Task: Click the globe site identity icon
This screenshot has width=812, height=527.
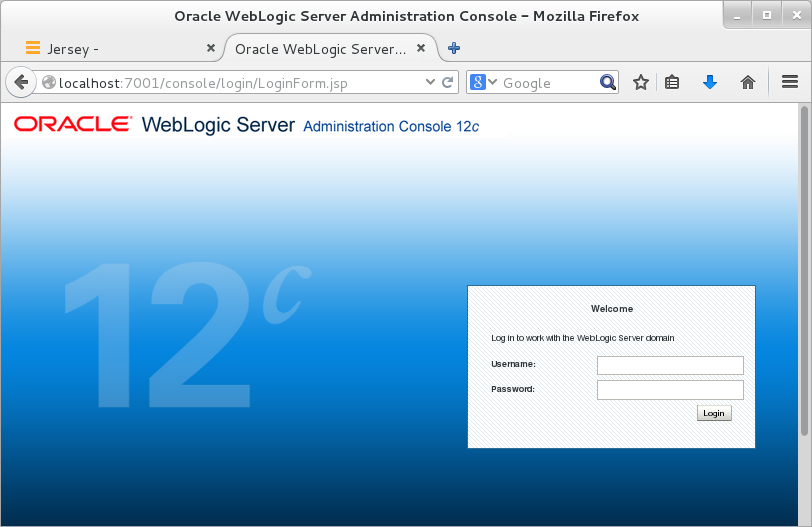Action: [x=49, y=82]
